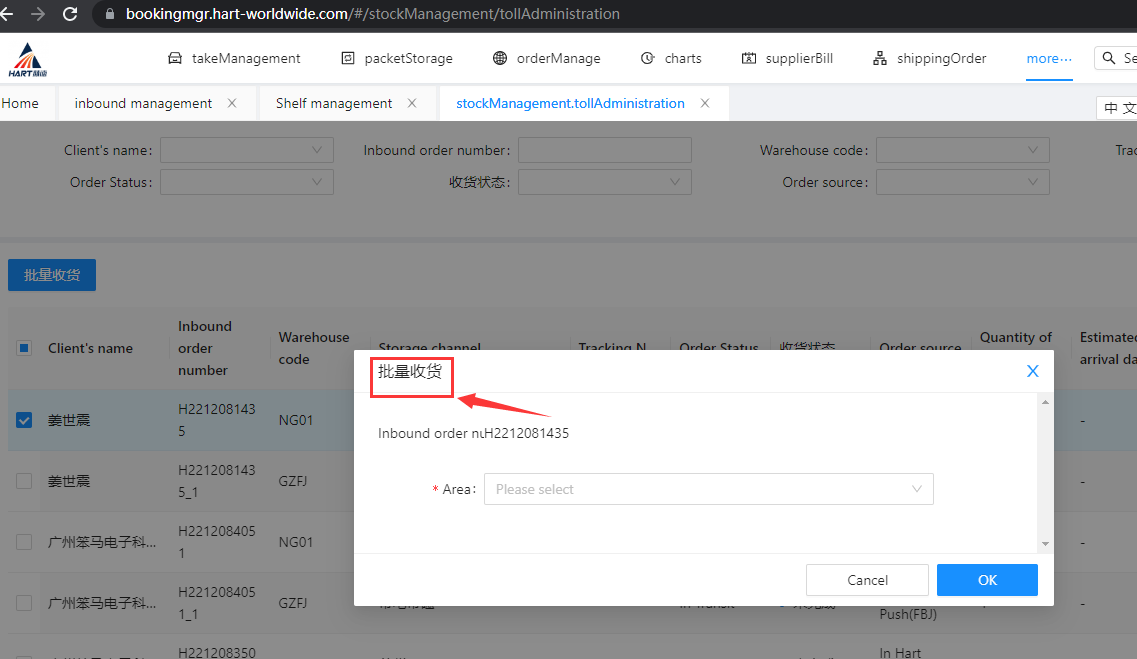Uncheck the first row H2212081435 checkbox
This screenshot has height=659, width=1137.
(x=24, y=420)
